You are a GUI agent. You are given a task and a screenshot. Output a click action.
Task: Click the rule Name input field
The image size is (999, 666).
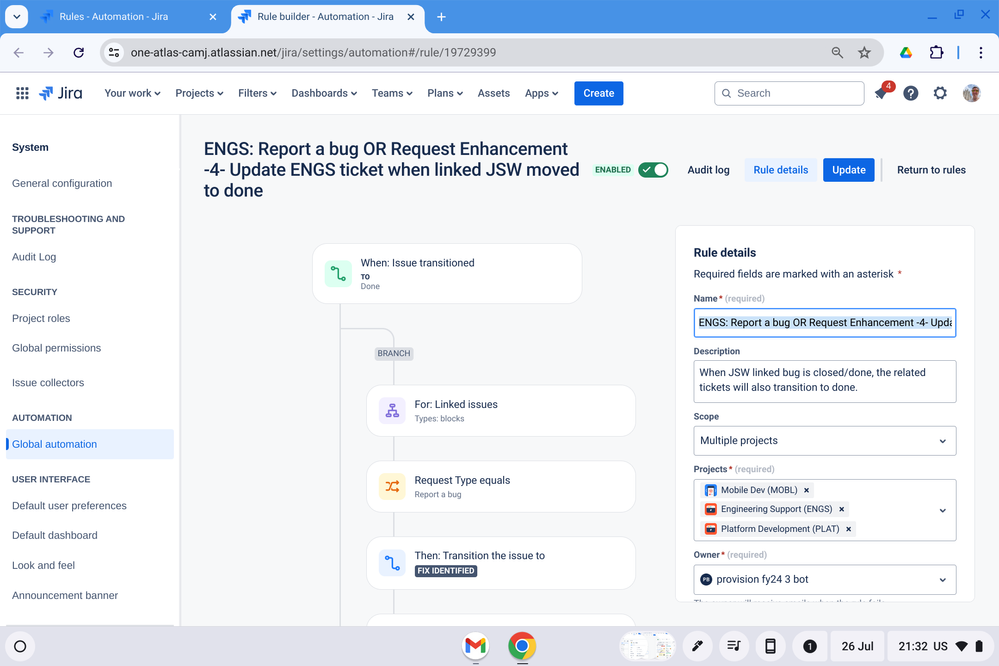coord(824,322)
